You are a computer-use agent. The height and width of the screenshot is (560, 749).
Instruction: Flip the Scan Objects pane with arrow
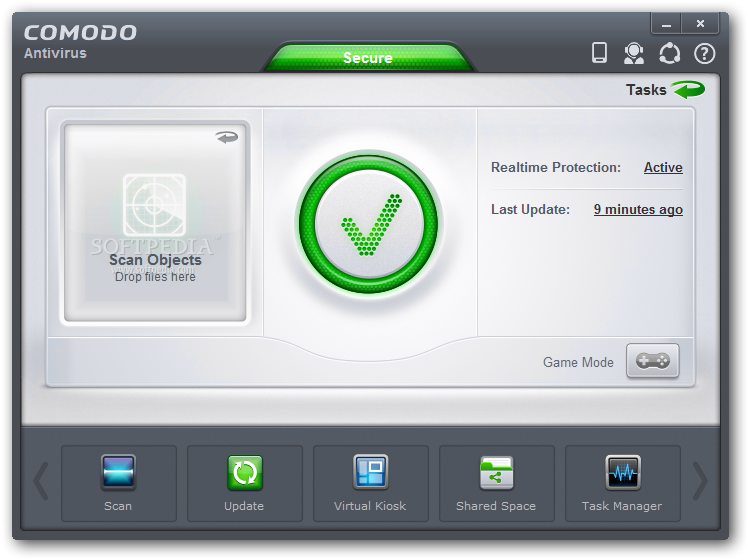(227, 138)
